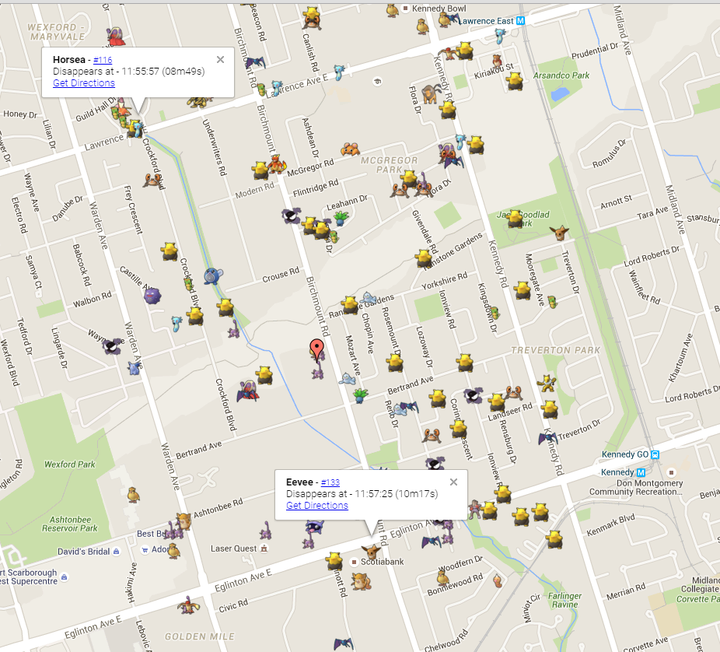
Task: Click the Arsandco Park label
Action: pos(561,75)
